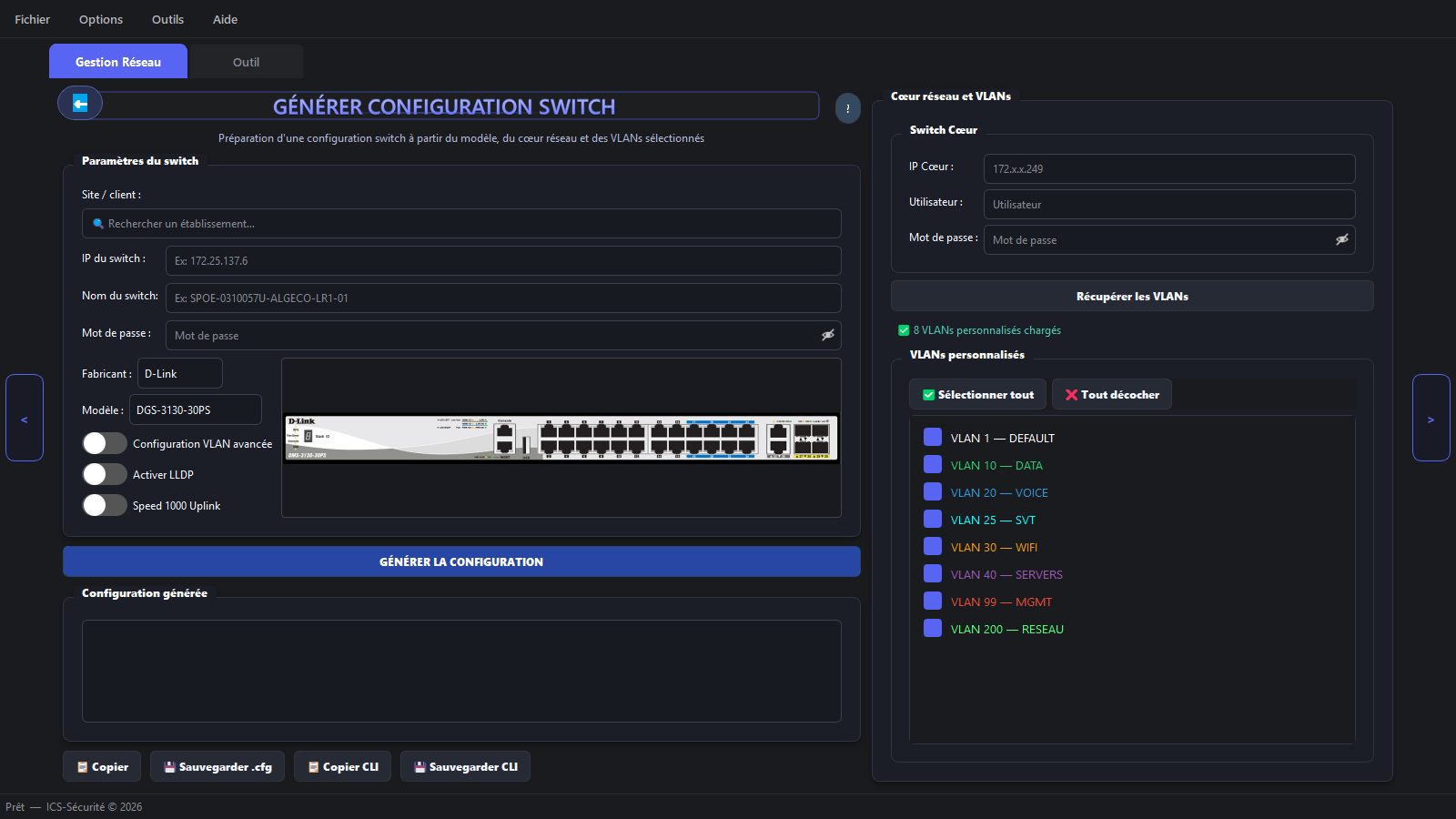The image size is (1456, 819).
Task: Check VLAN 10 — DATA checkbox
Action: [933, 464]
